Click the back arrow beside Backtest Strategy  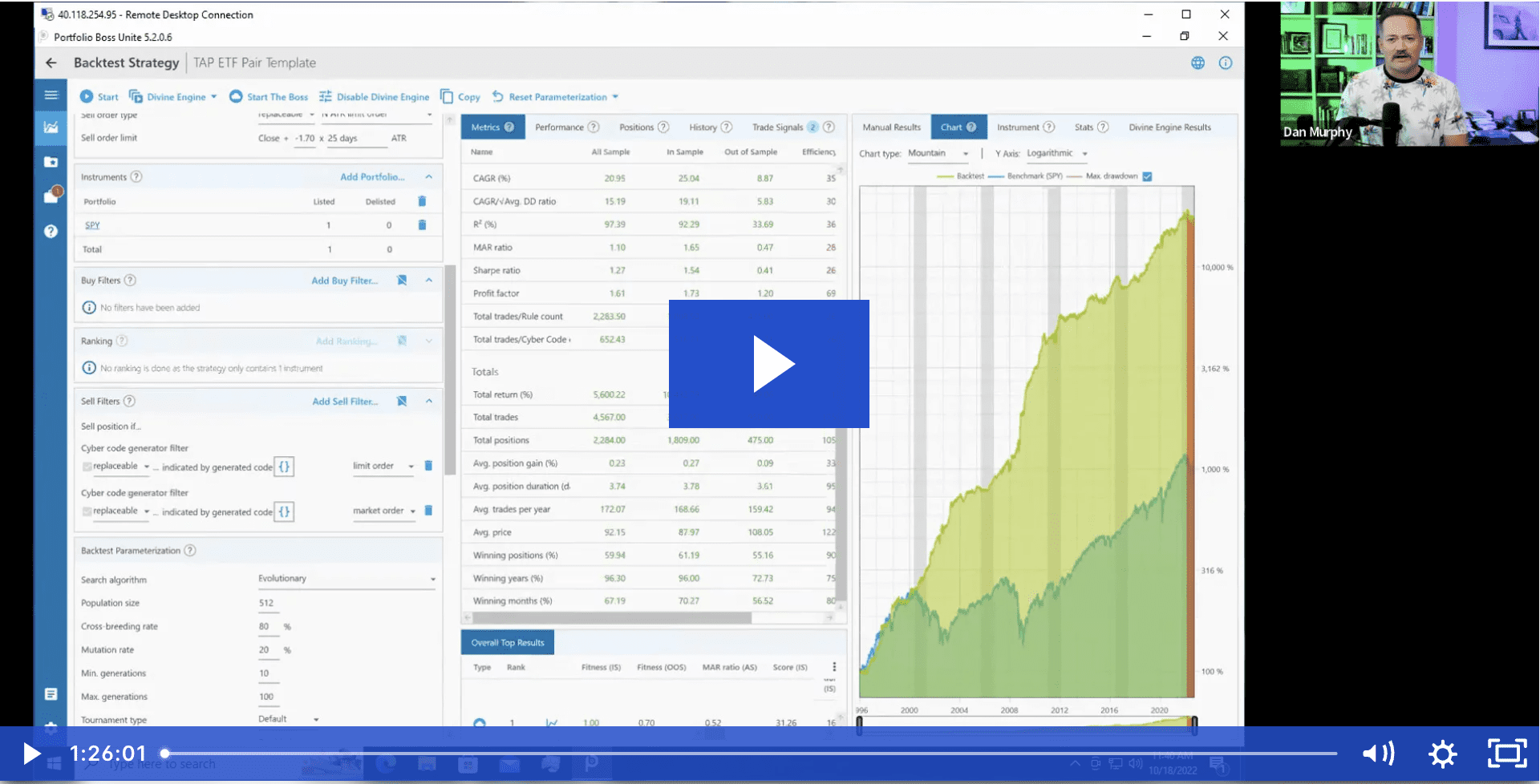pyautogui.click(x=51, y=63)
